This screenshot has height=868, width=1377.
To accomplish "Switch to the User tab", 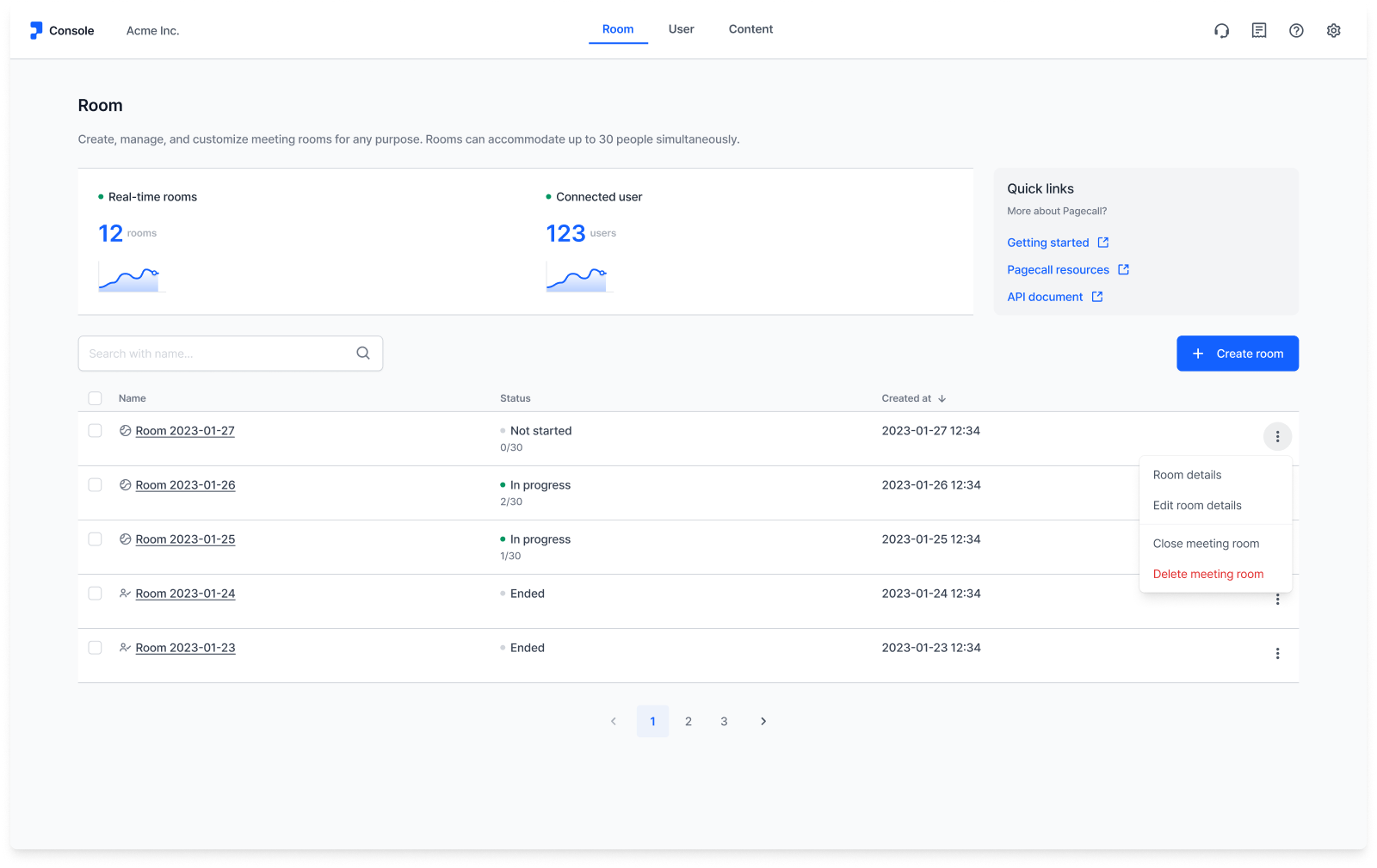I will pos(681,29).
